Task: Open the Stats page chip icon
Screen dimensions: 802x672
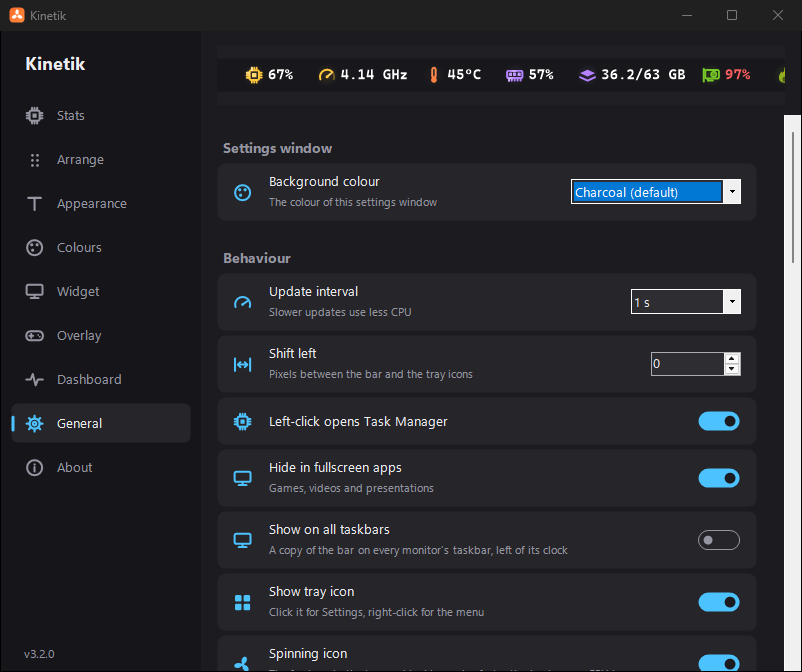Action: pos(34,116)
